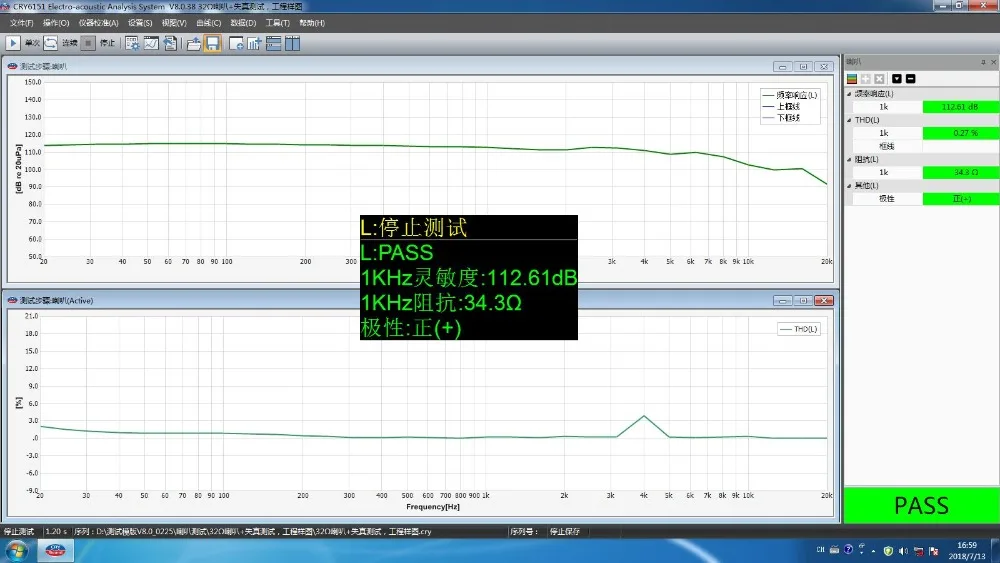Click the report document icon in toolbar

coord(170,43)
